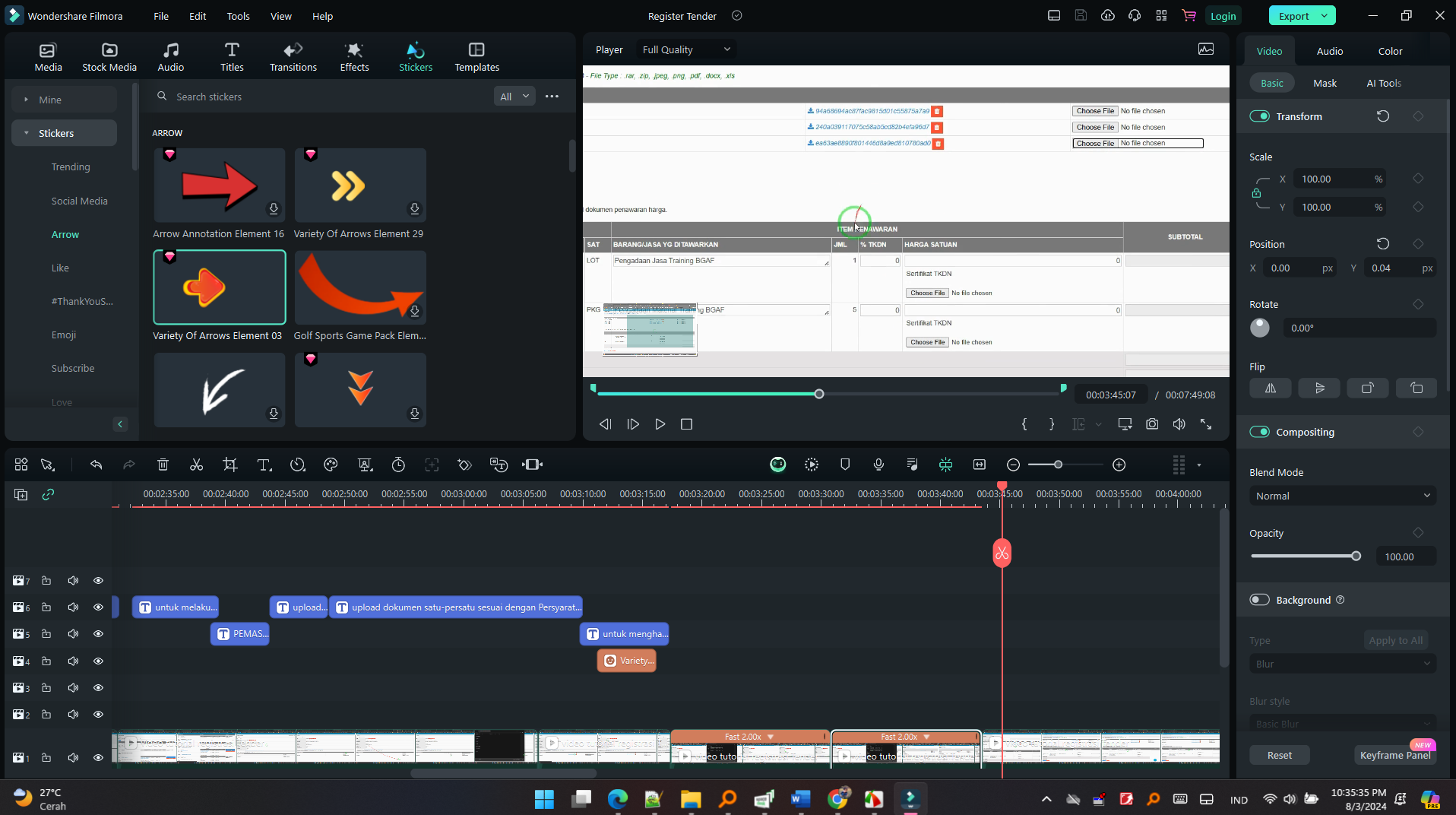Expand the Mine section in sidebar
The width and height of the screenshot is (1456, 815).
pos(27,100)
